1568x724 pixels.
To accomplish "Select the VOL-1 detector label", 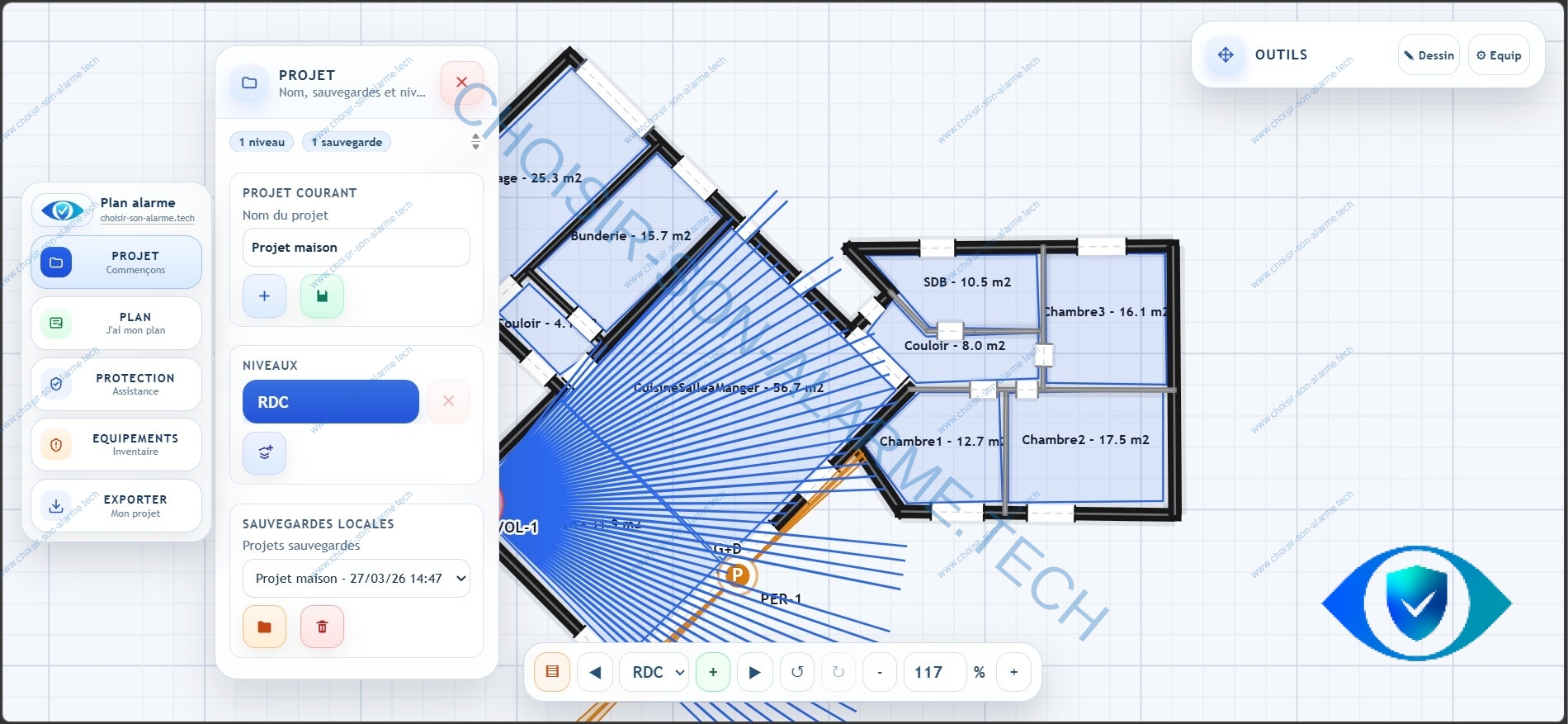I will 518,528.
